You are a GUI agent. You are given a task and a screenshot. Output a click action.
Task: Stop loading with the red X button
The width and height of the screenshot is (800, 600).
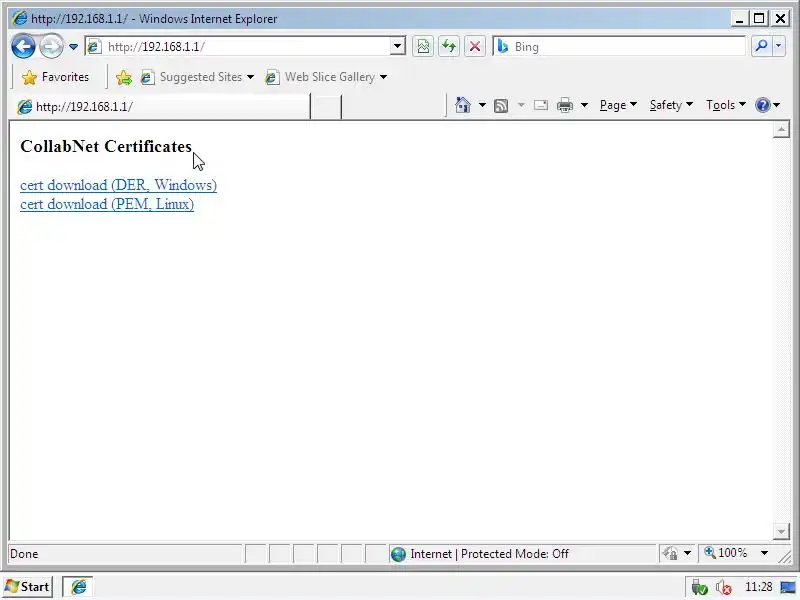click(x=475, y=47)
